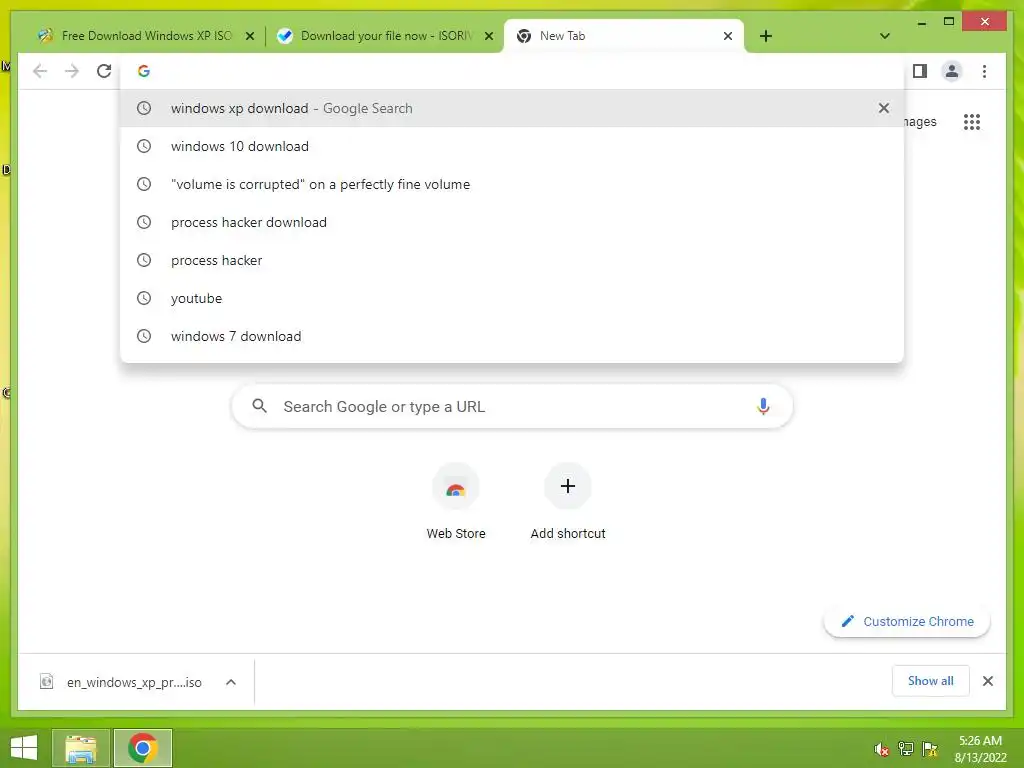Select 'process hacker download' suggestion
The image size is (1024, 768).
pos(512,222)
